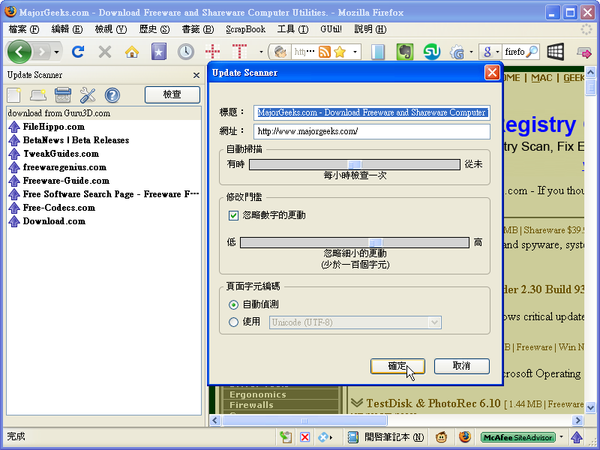The height and width of the screenshot is (450, 600).
Task: Select Free Software Search Page entry
Action: click(104, 194)
